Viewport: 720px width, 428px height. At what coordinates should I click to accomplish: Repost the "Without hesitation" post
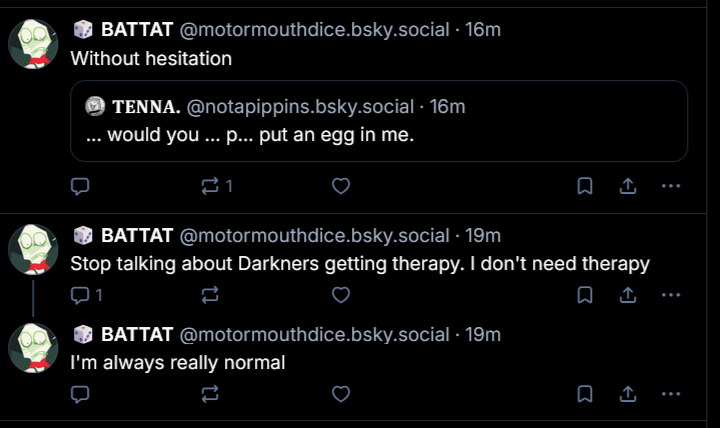tap(211, 186)
